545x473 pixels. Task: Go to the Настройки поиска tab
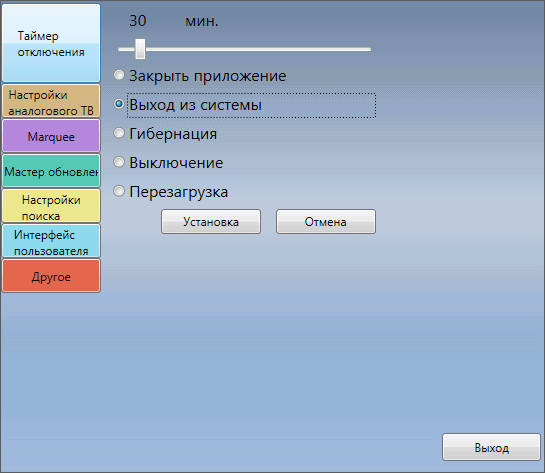click(x=51, y=206)
